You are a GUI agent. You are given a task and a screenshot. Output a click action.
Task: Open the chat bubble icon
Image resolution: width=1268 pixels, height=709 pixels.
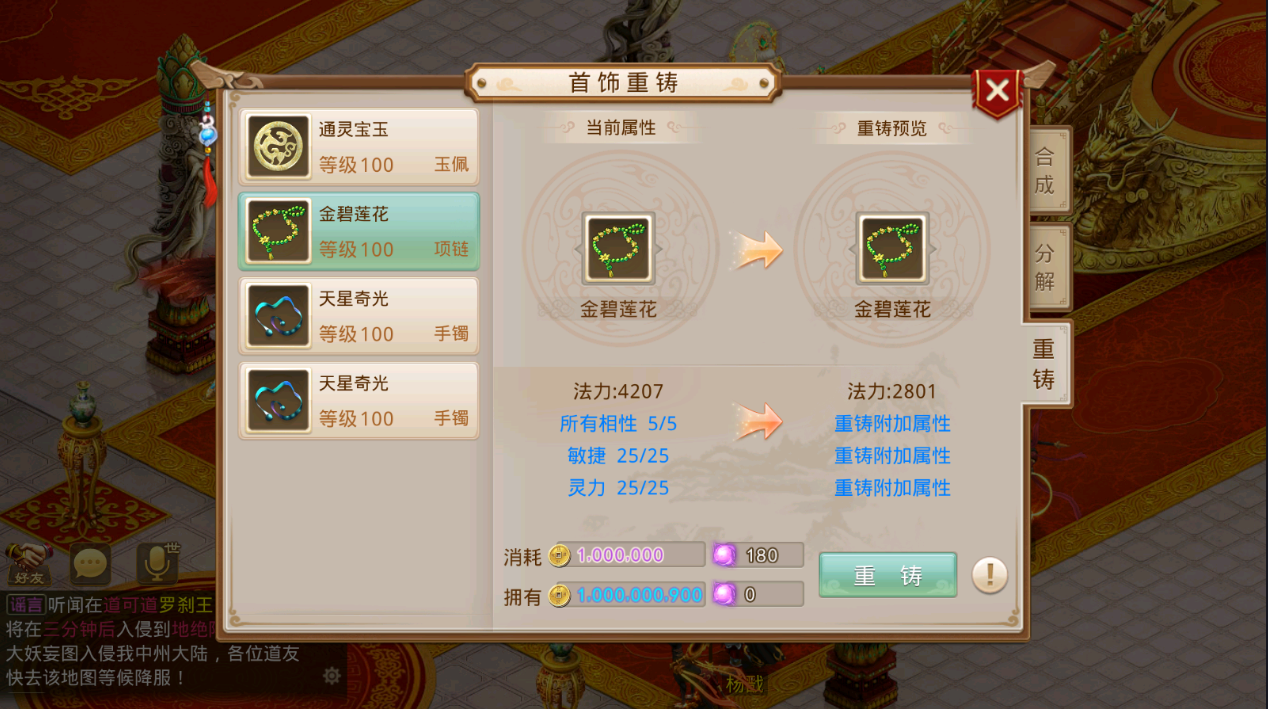coord(90,566)
